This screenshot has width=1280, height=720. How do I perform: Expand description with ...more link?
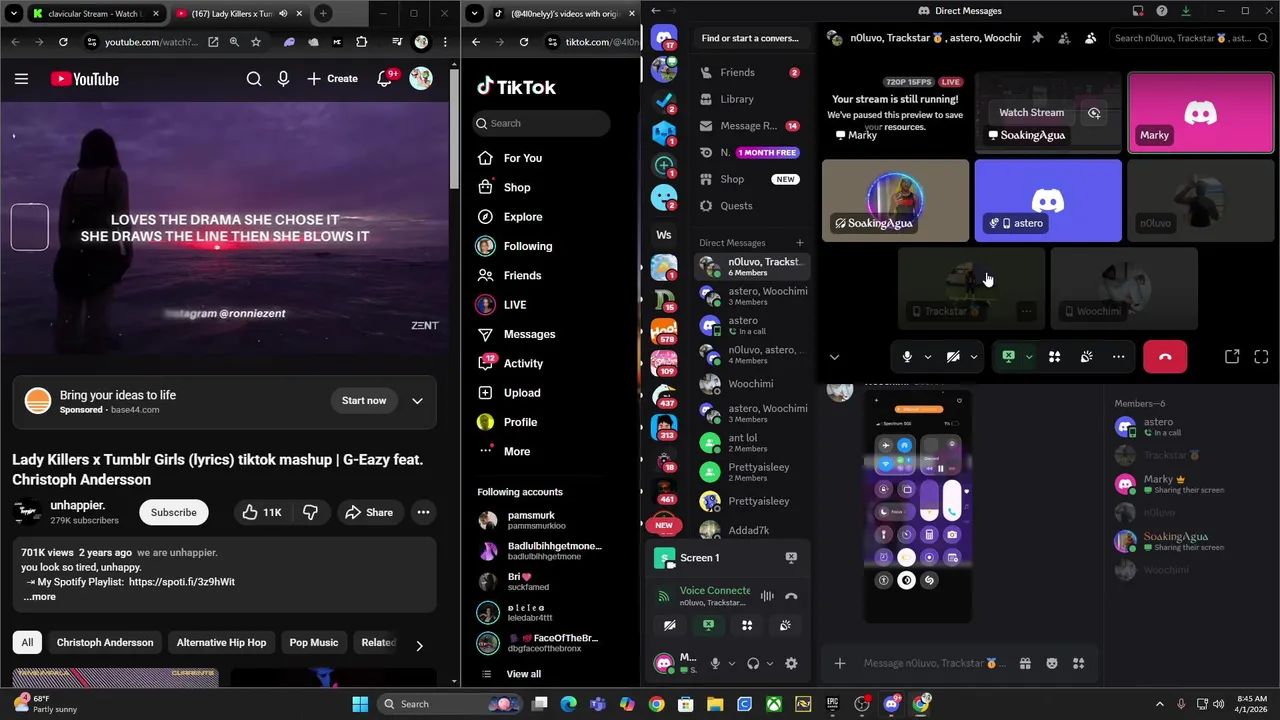[x=40, y=597]
